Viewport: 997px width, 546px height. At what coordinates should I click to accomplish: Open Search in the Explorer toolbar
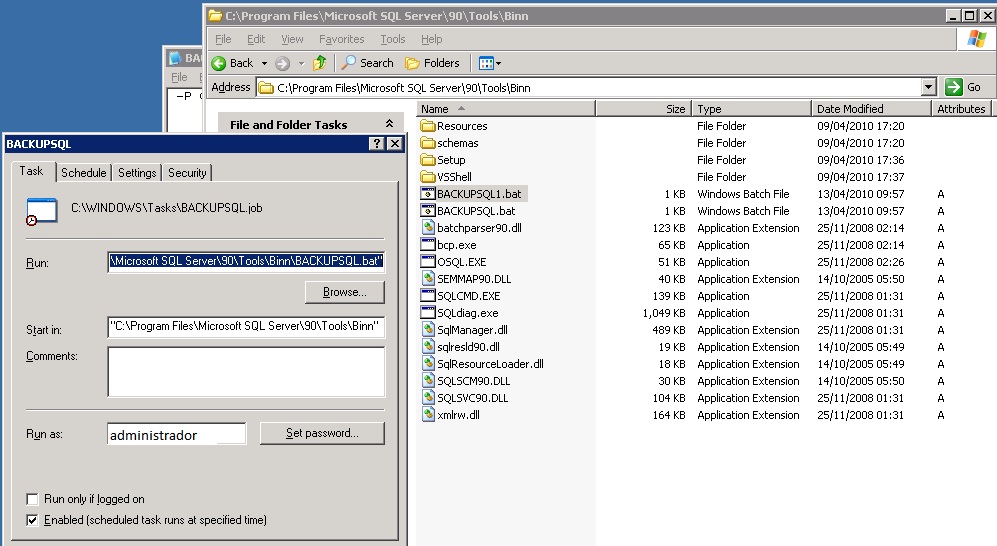click(368, 63)
